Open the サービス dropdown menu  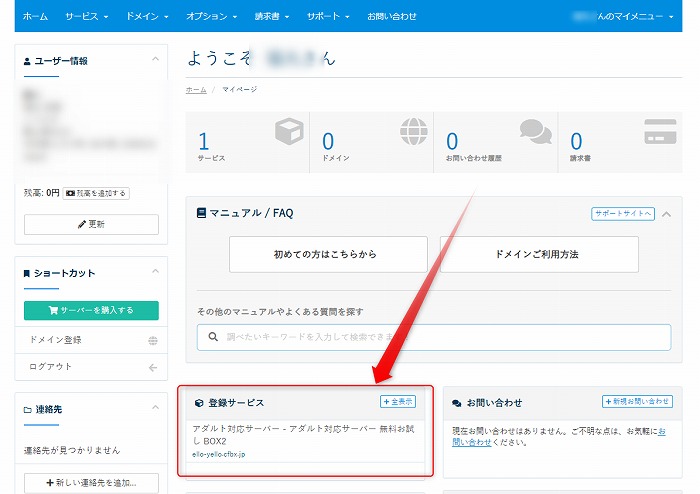pos(89,17)
